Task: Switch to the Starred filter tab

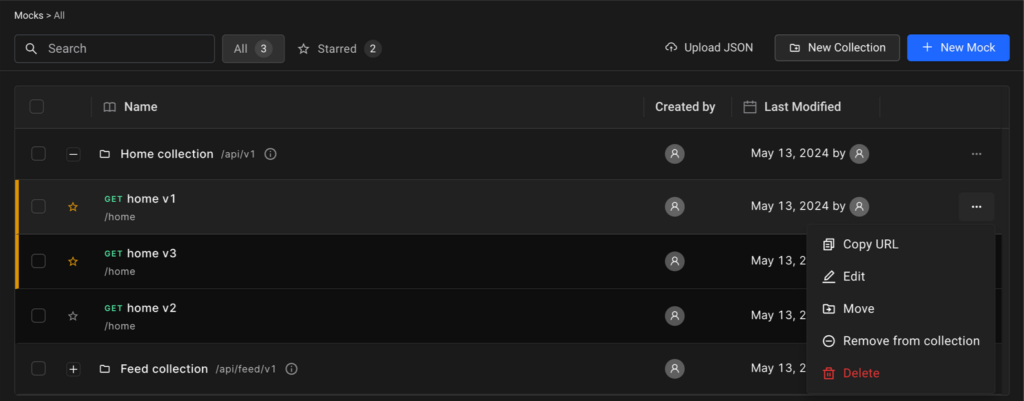Action: 339,48
